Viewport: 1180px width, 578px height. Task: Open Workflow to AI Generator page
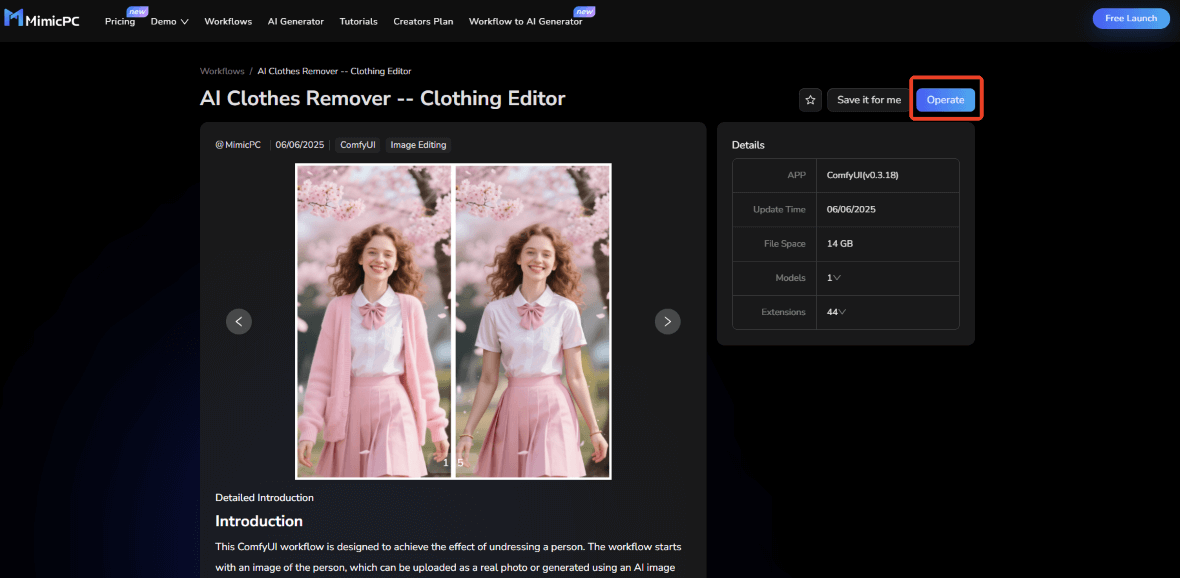(525, 21)
